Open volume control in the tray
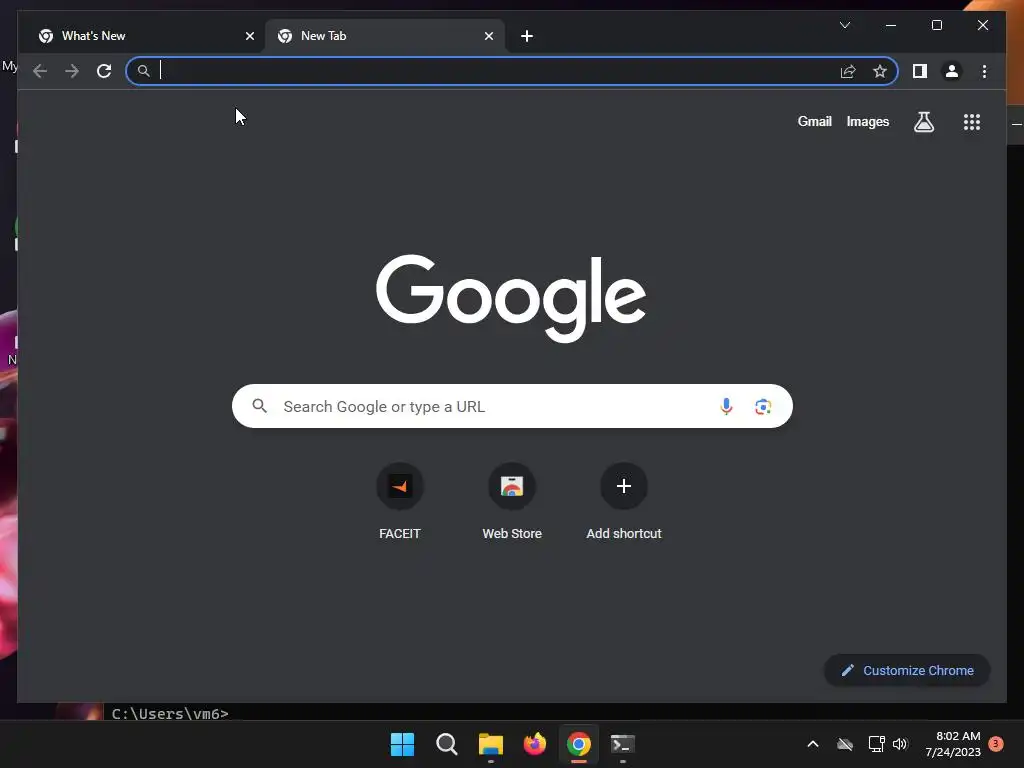1024x768 pixels. (900, 744)
